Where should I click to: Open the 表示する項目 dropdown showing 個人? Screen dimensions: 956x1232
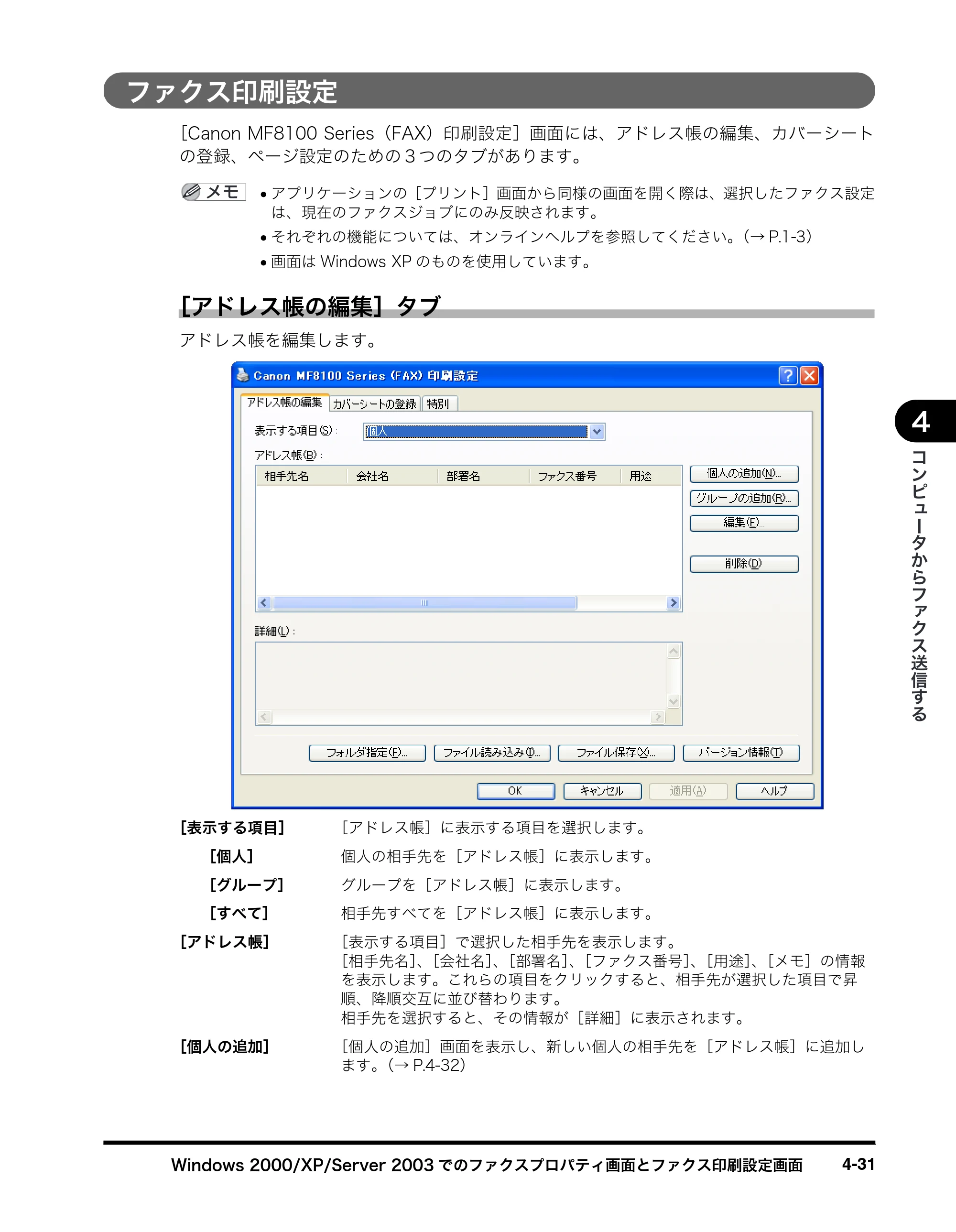[x=484, y=432]
